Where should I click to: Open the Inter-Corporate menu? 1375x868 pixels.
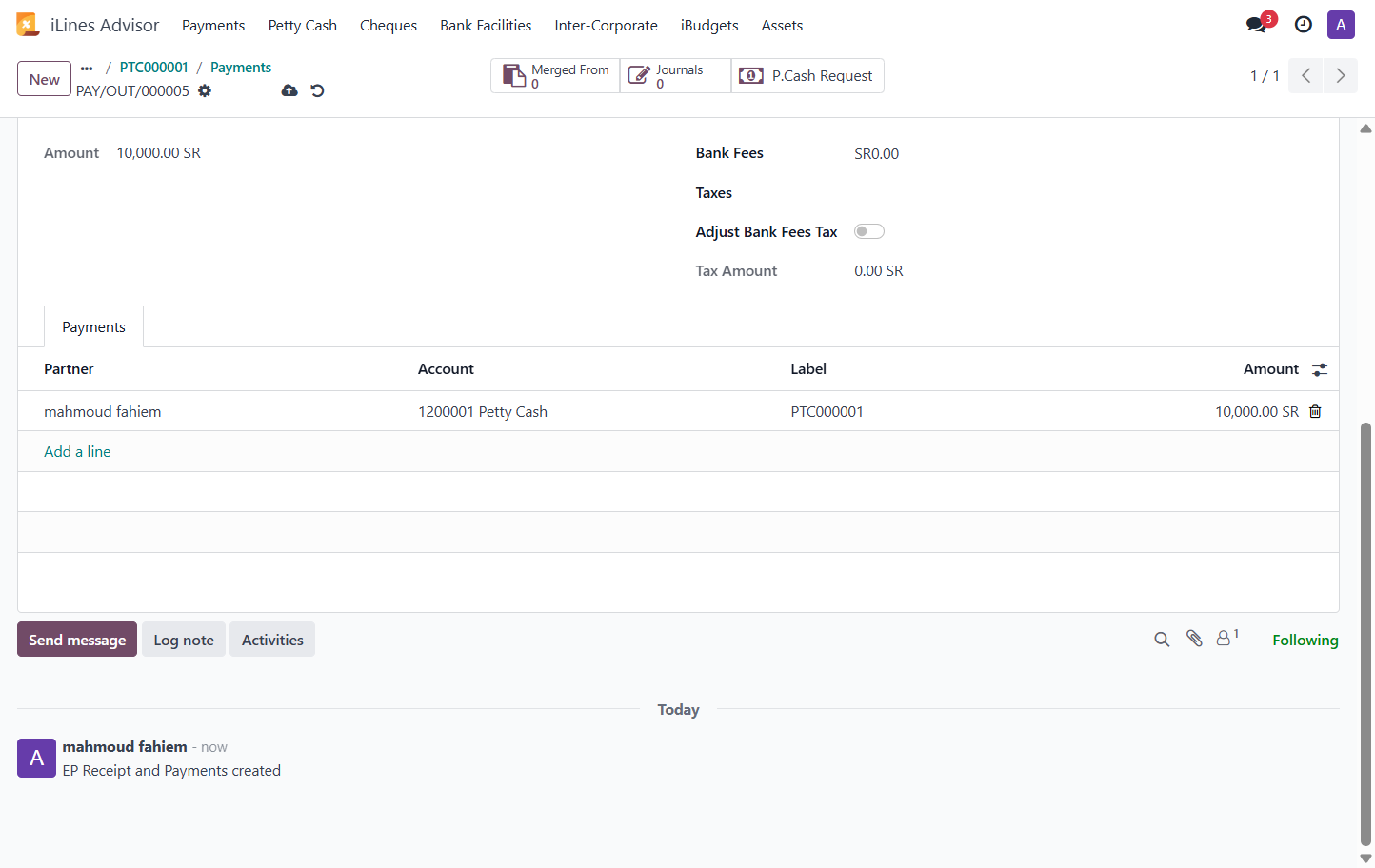[x=607, y=26]
